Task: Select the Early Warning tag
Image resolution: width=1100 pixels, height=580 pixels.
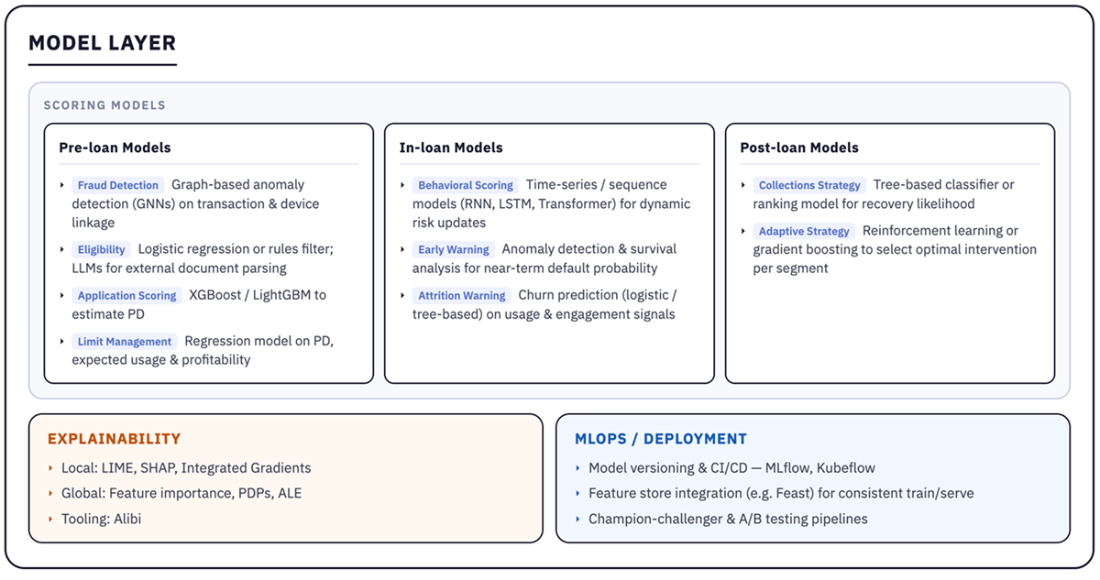Action: pos(453,250)
